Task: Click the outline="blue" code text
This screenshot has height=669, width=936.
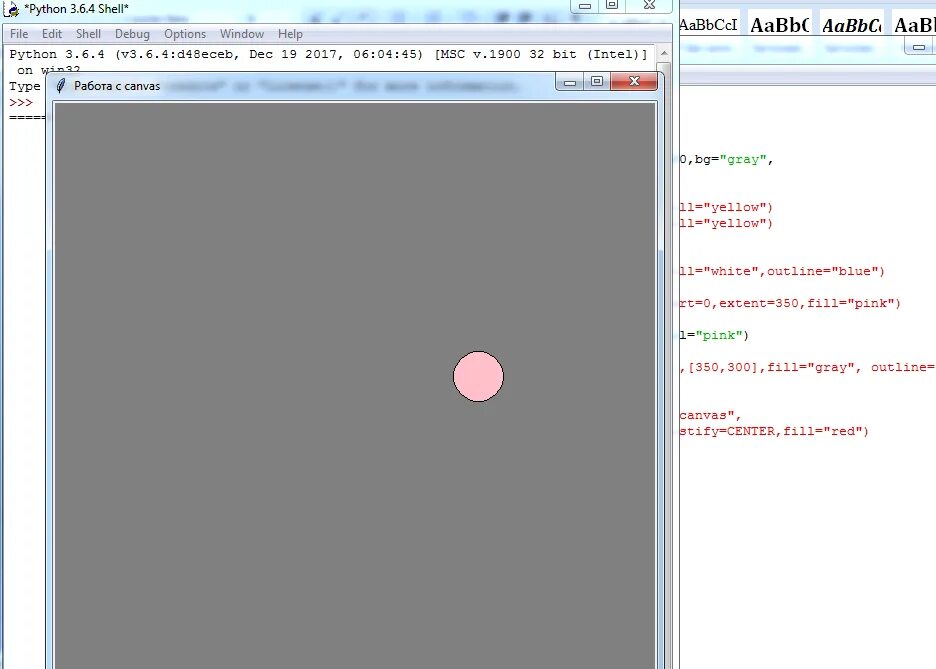Action: (x=823, y=271)
